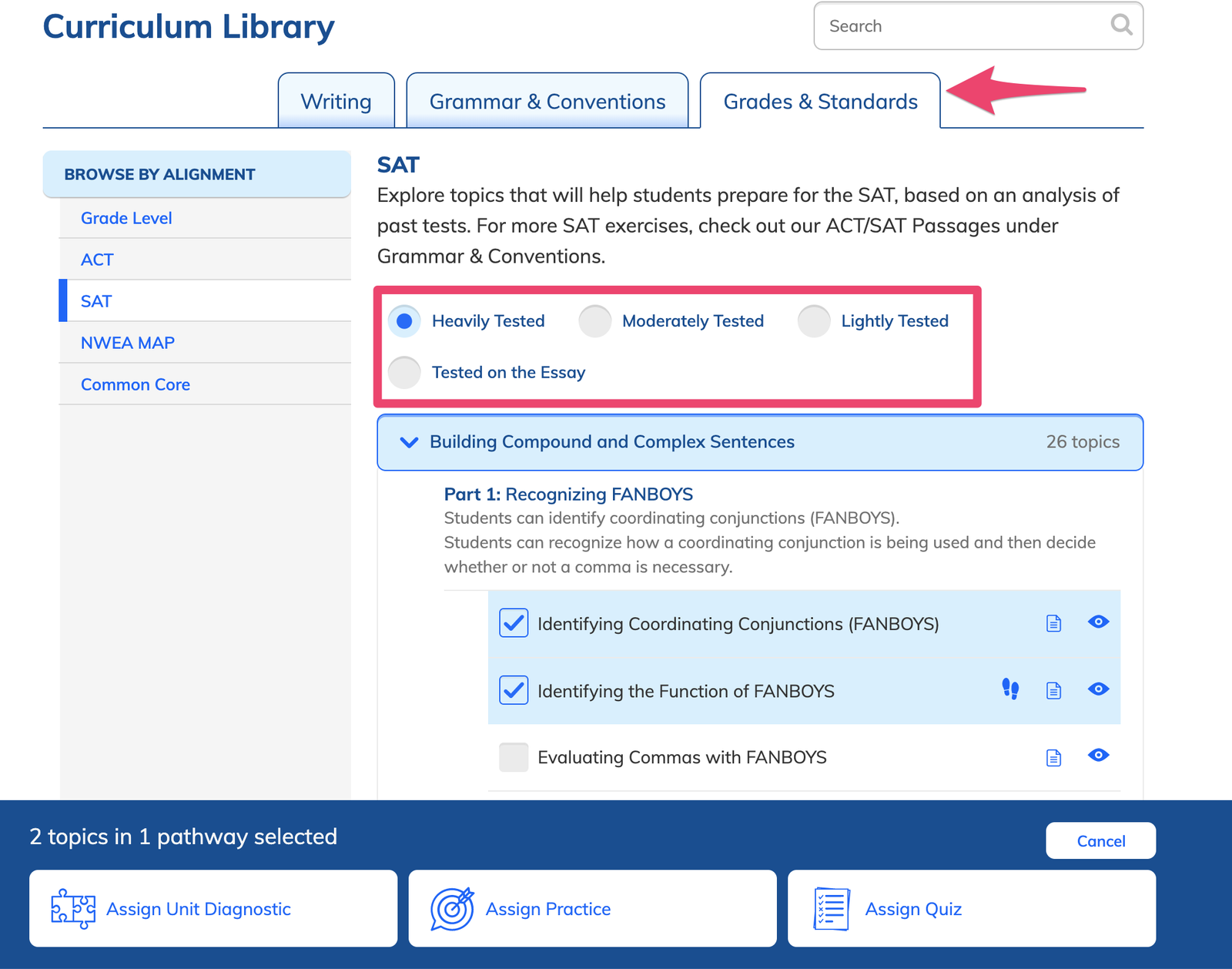Preview Evaluating Commas with FANBOYS eye icon
The width and height of the screenshot is (1232, 969).
click(1098, 755)
